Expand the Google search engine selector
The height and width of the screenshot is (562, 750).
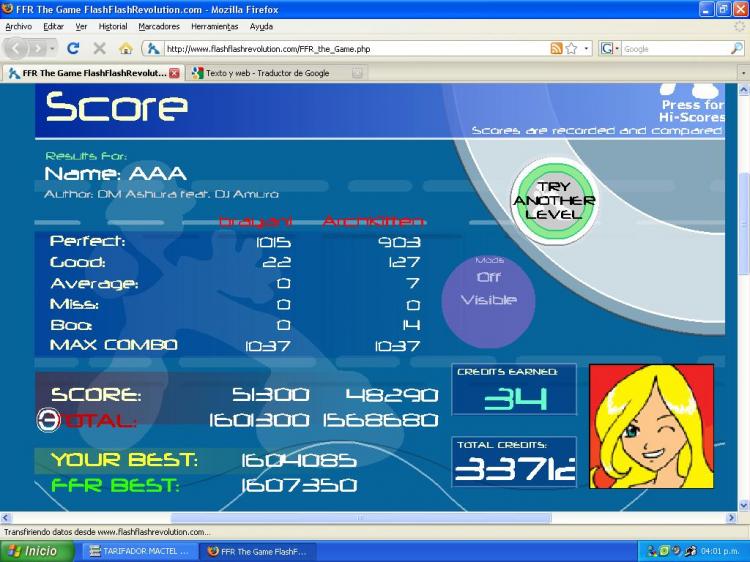[609, 48]
